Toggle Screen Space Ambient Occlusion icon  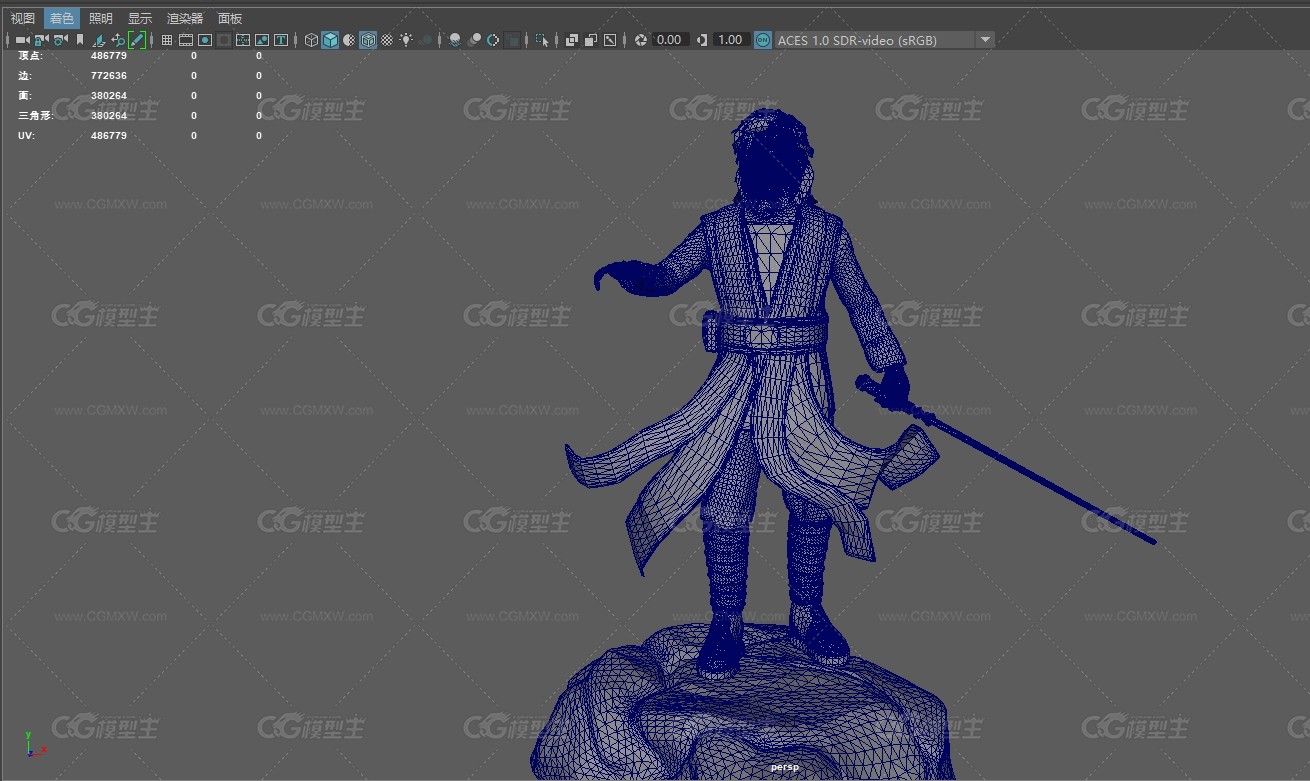[455, 40]
